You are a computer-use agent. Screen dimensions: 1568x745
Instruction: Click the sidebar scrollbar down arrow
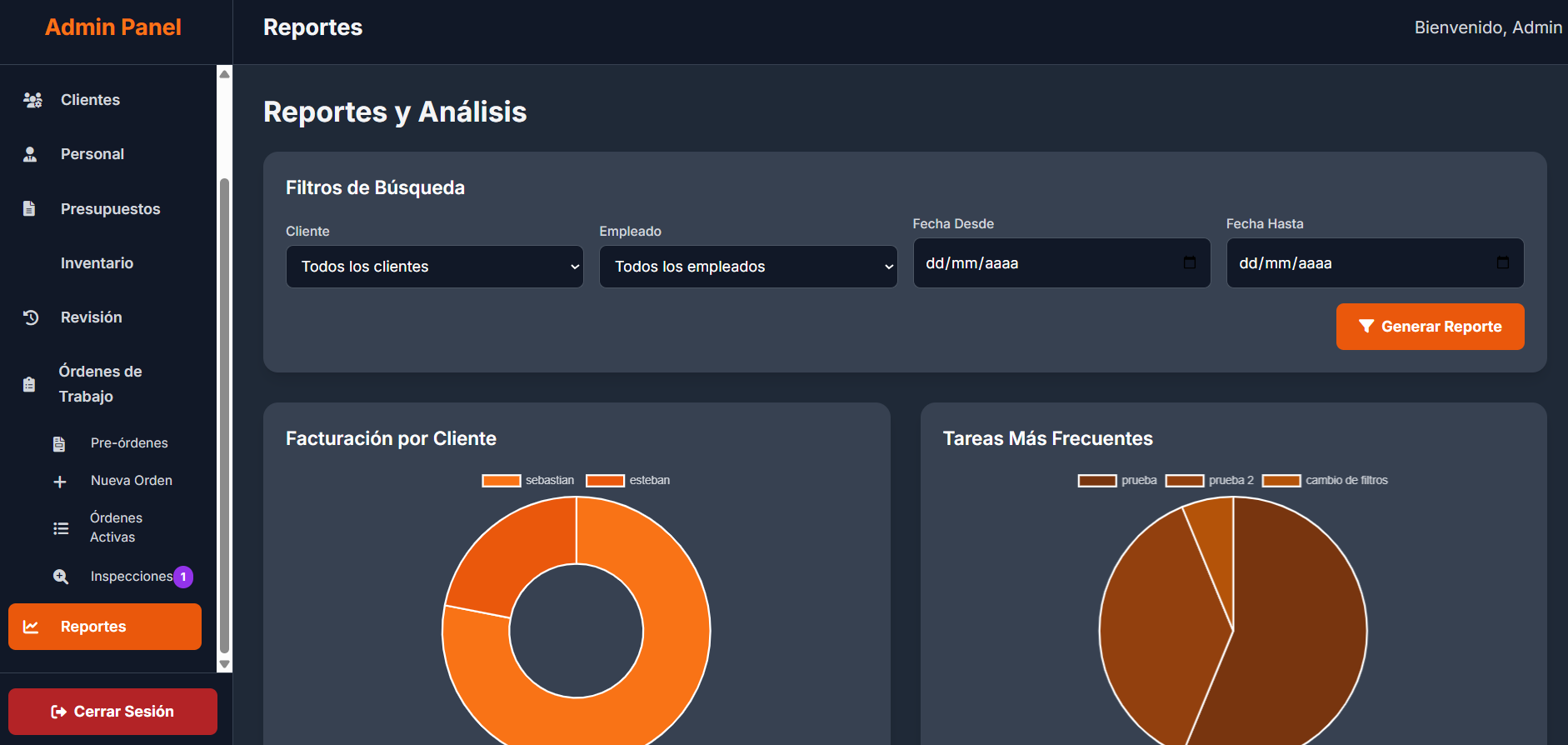(224, 664)
